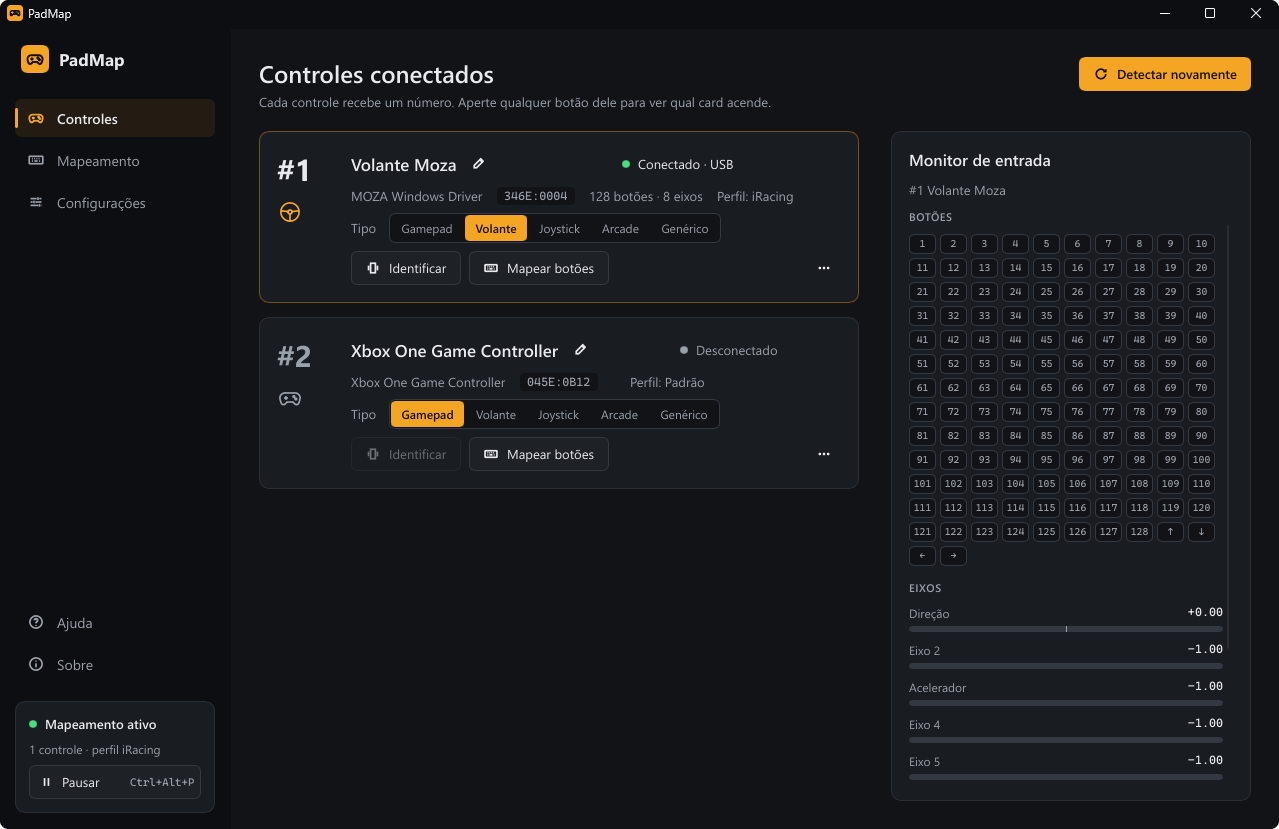
Task: Click the 346E:0004 device ID
Action: tap(536, 196)
